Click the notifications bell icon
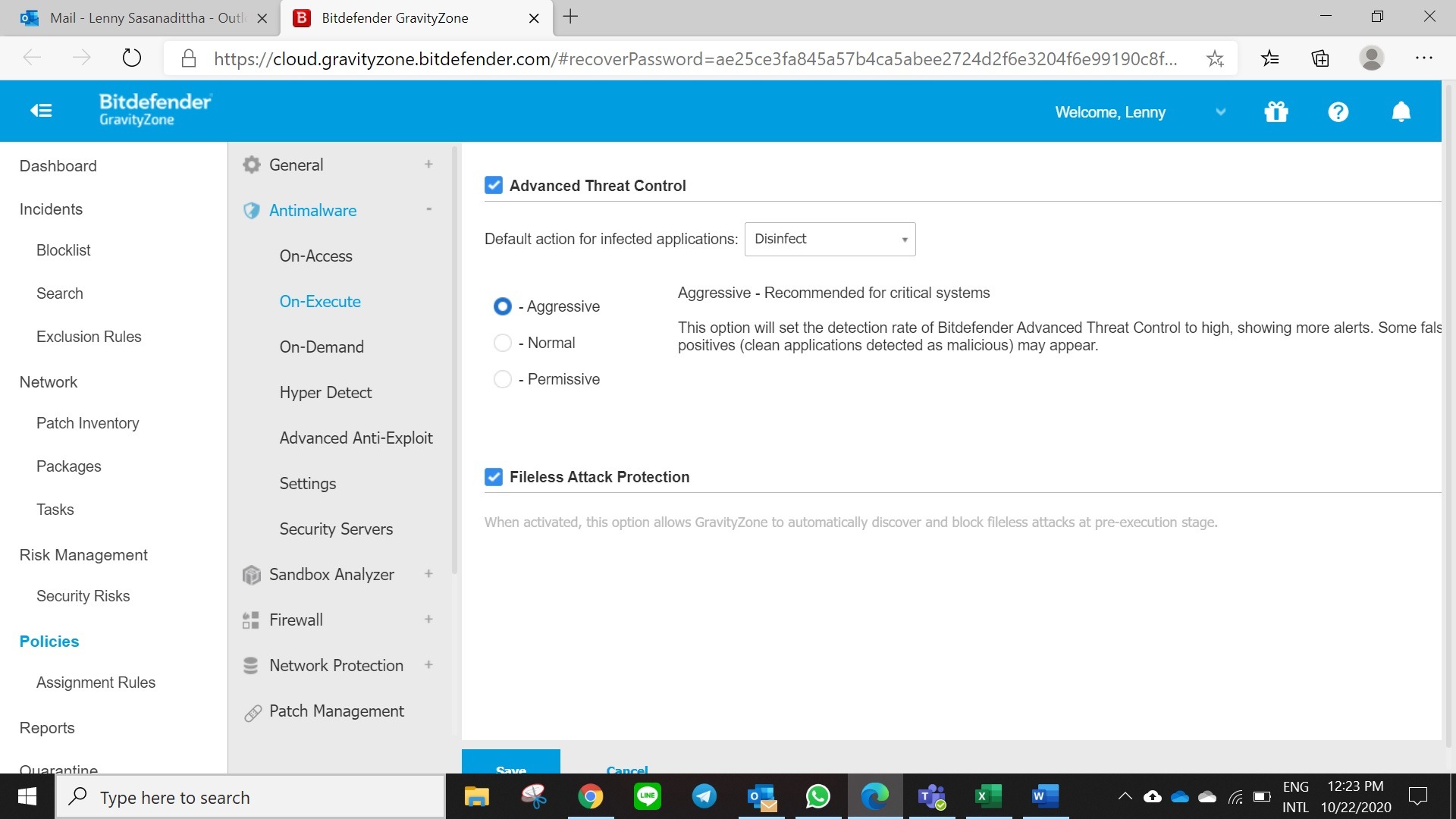The image size is (1456, 819). 1401,111
